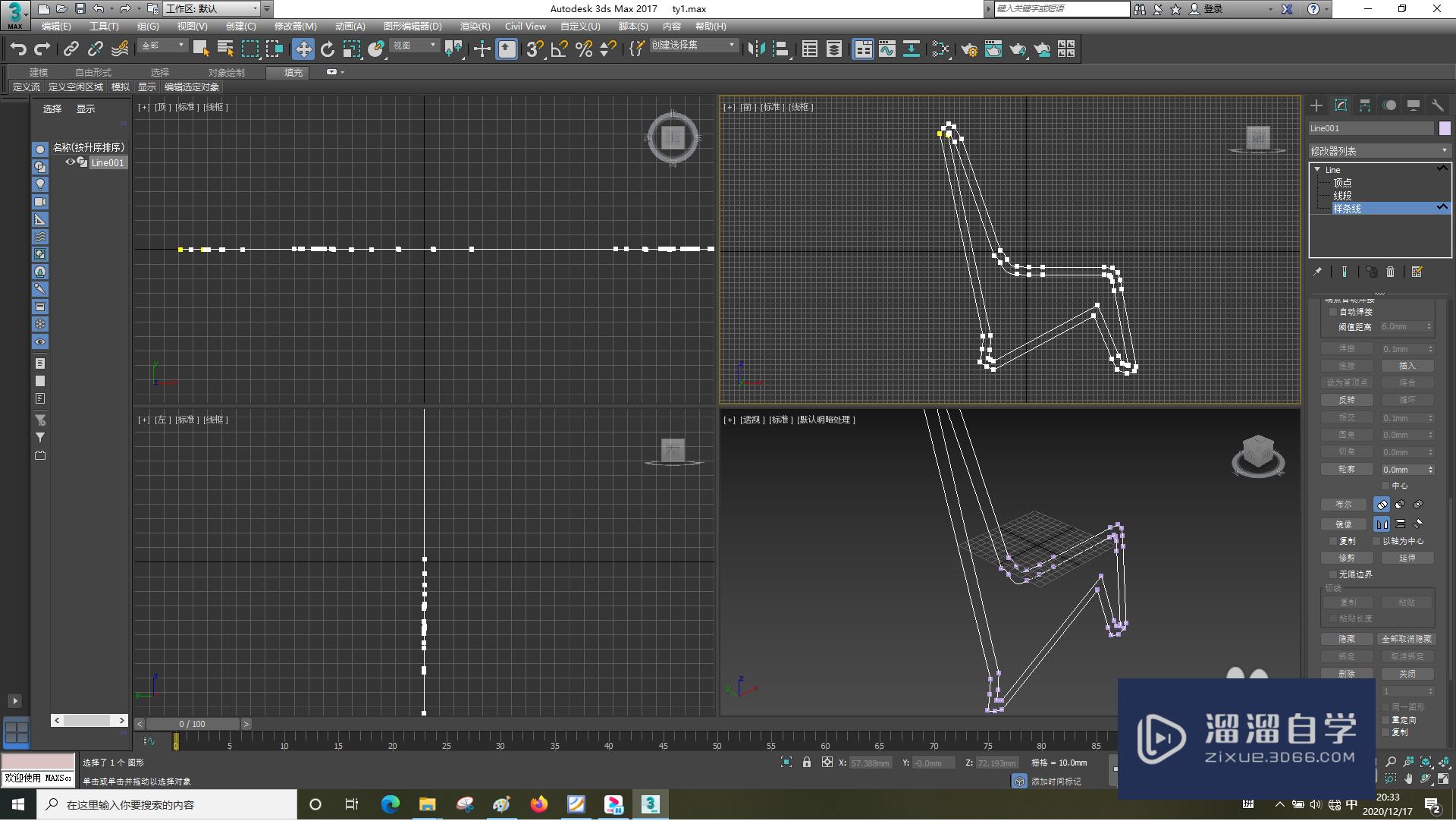The width and height of the screenshot is (1456, 821).
Task: Select the Select and Move tool
Action: click(303, 49)
